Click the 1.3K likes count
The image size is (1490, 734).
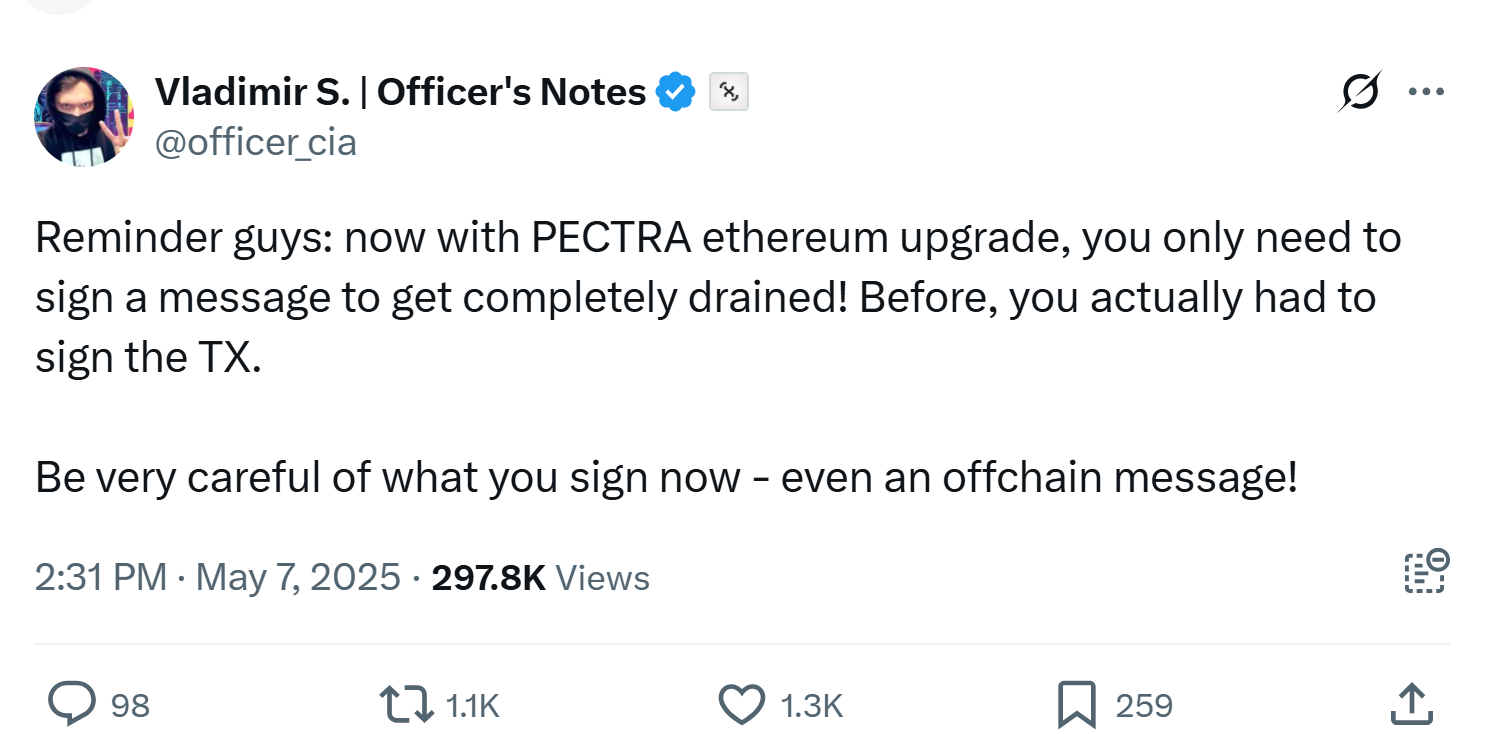[810, 705]
